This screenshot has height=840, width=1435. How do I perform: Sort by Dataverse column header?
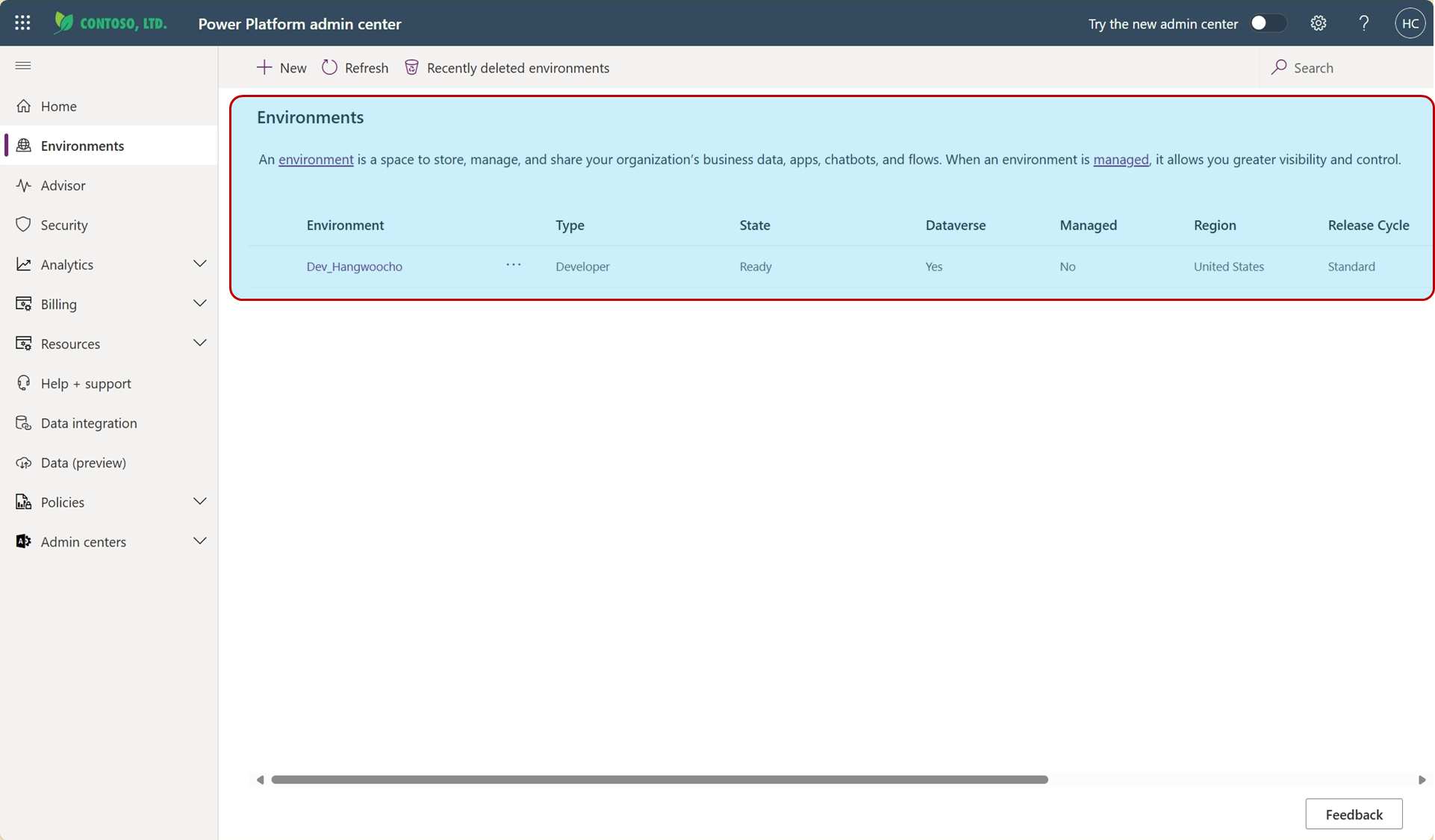tap(956, 225)
